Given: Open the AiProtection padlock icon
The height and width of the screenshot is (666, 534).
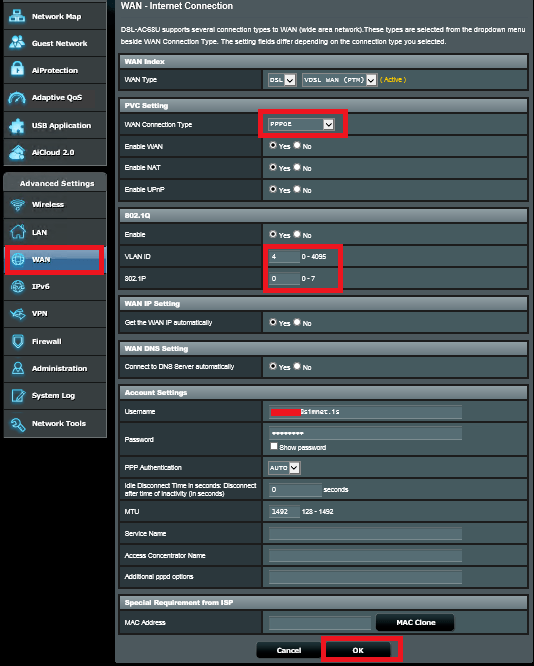Looking at the screenshot, I should 17,69.
